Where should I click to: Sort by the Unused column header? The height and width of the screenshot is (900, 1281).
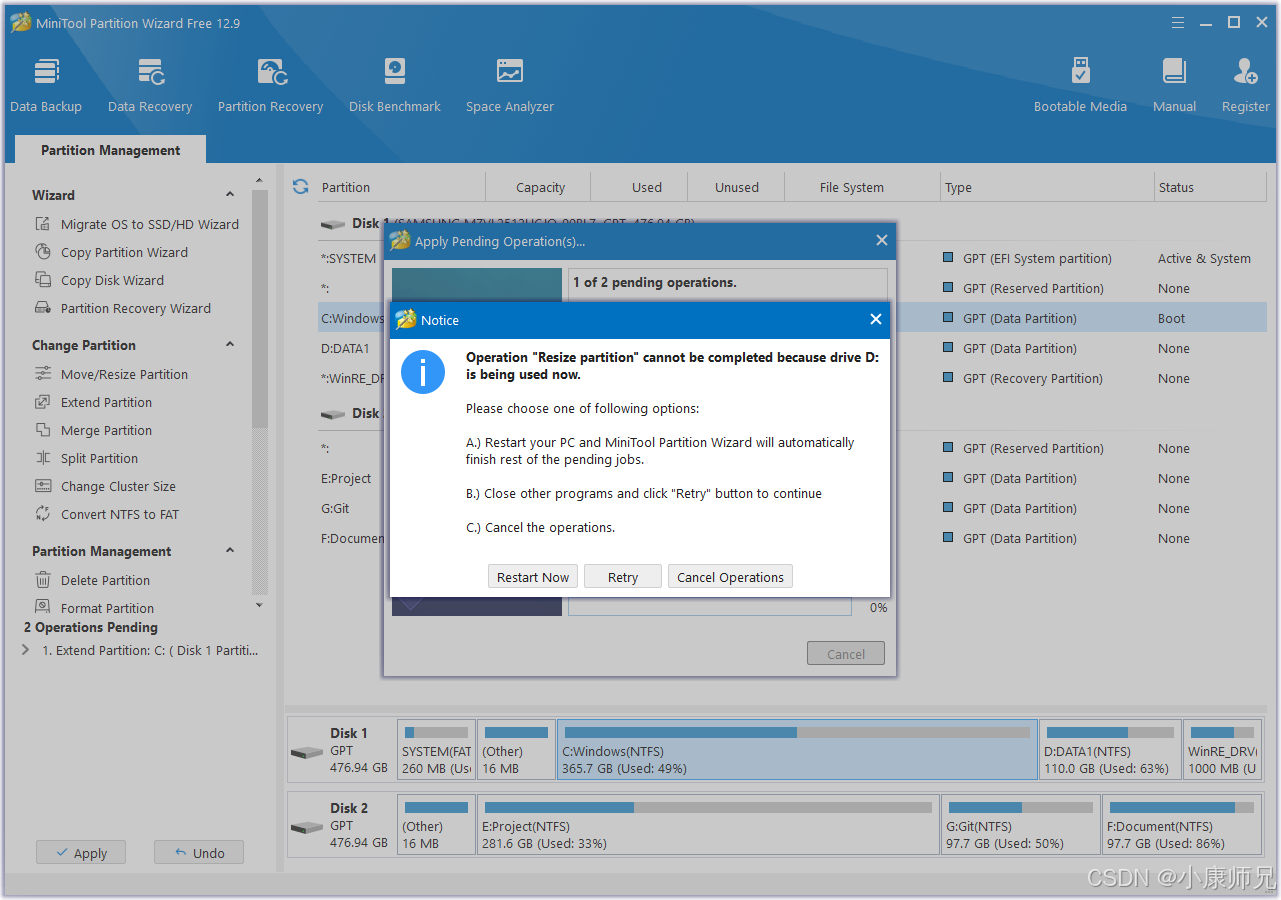pyautogui.click(x=737, y=187)
